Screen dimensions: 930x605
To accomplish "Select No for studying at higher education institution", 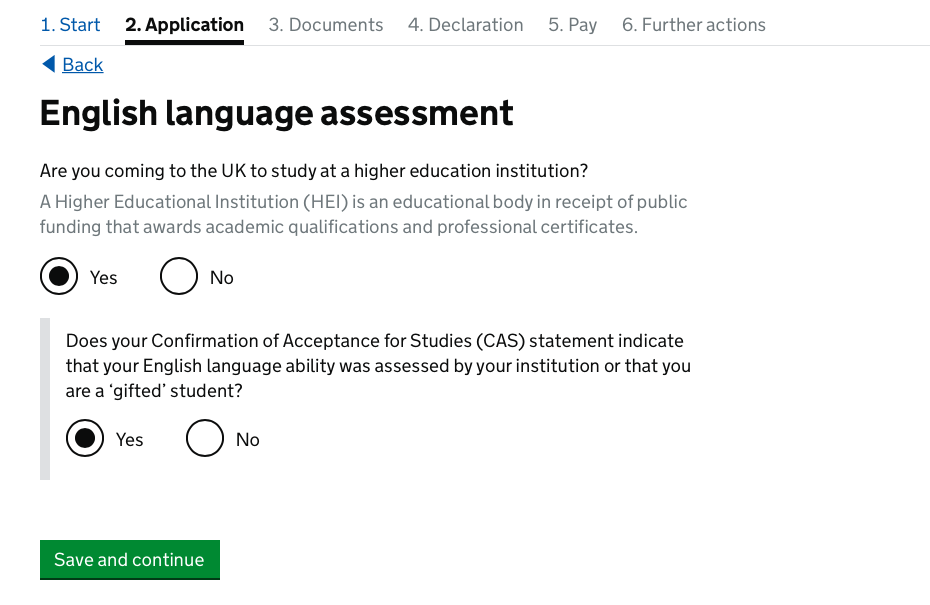I will point(179,276).
